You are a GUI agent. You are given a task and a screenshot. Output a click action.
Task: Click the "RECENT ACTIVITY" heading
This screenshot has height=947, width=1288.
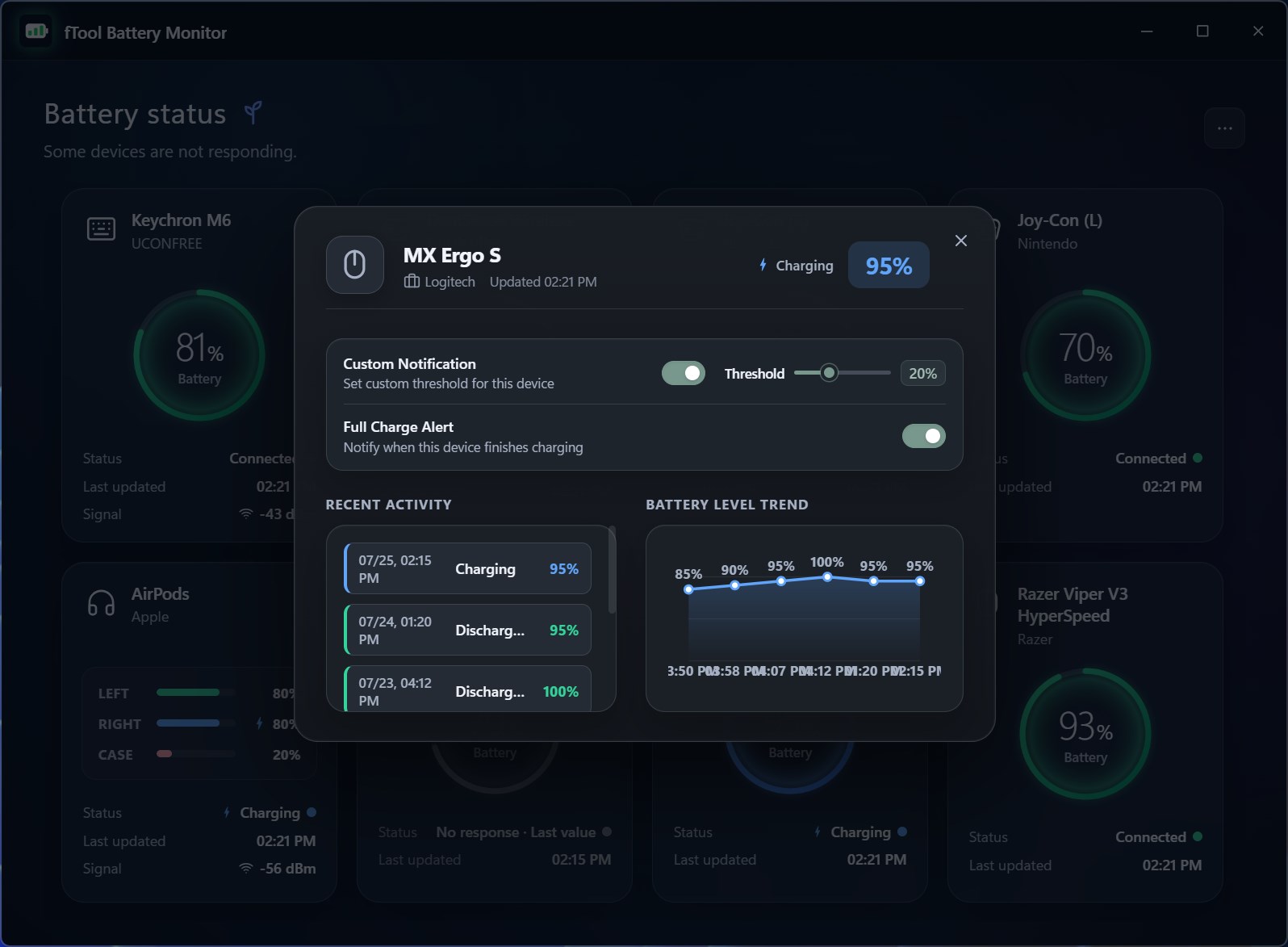click(x=388, y=505)
